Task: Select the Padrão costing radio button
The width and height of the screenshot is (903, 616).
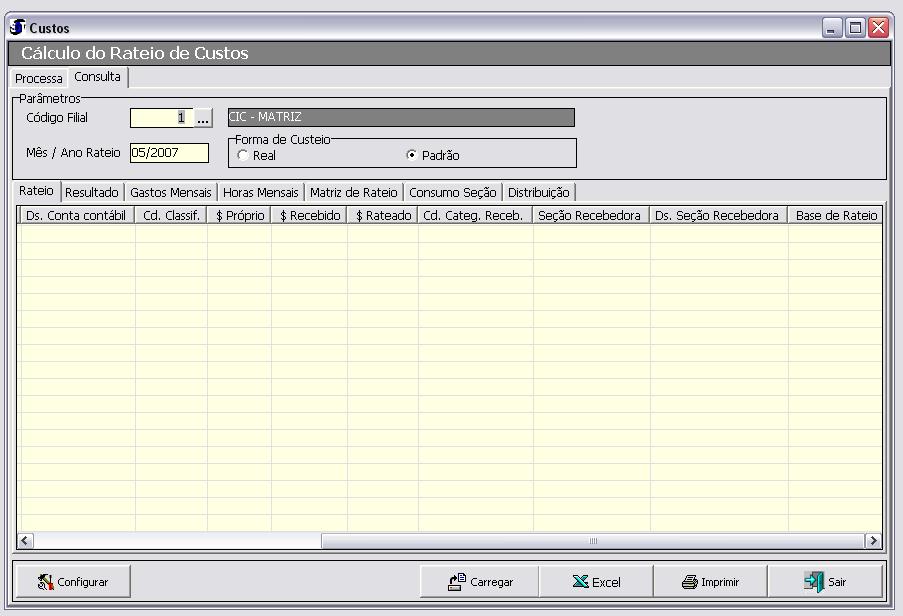Action: 411,156
